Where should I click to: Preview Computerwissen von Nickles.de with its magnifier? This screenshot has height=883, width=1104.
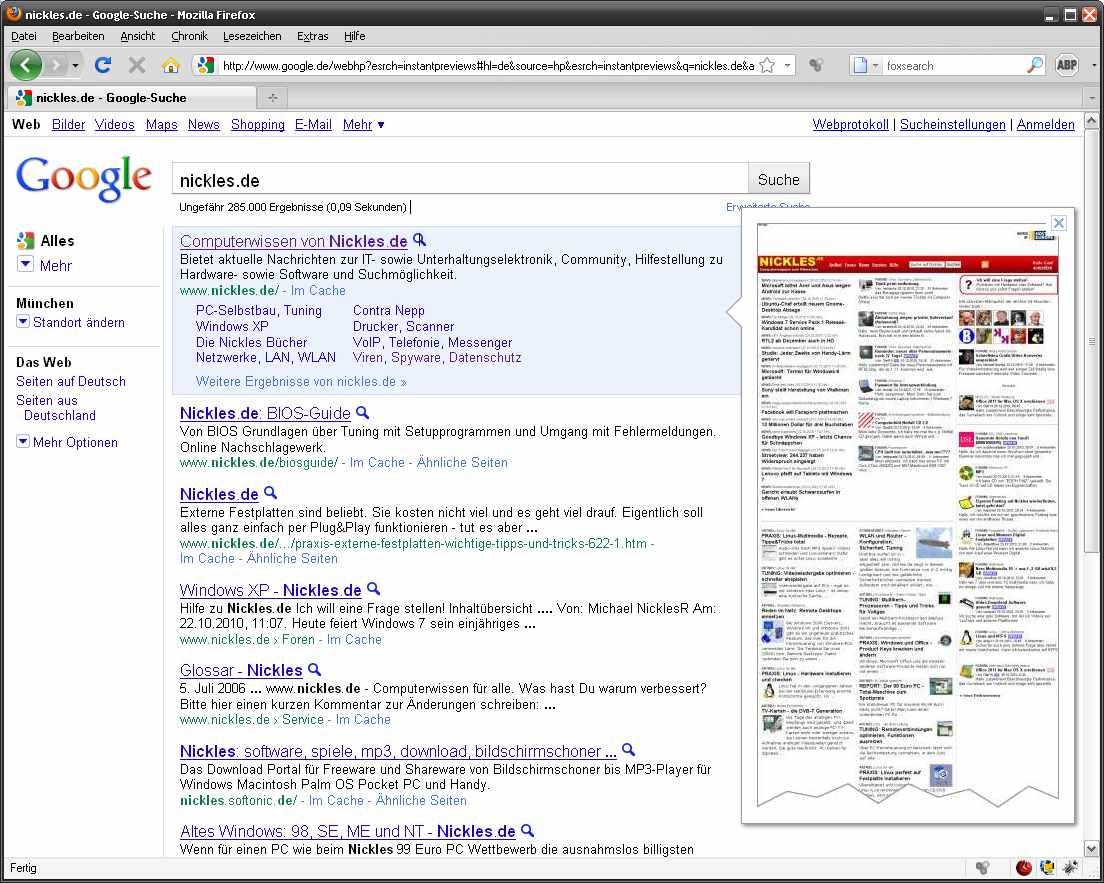420,239
